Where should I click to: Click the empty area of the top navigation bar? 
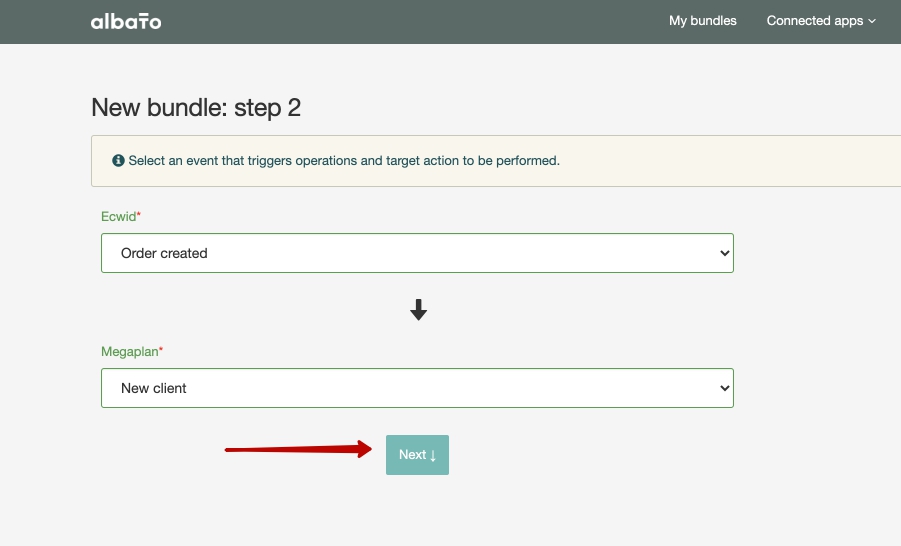400,21
